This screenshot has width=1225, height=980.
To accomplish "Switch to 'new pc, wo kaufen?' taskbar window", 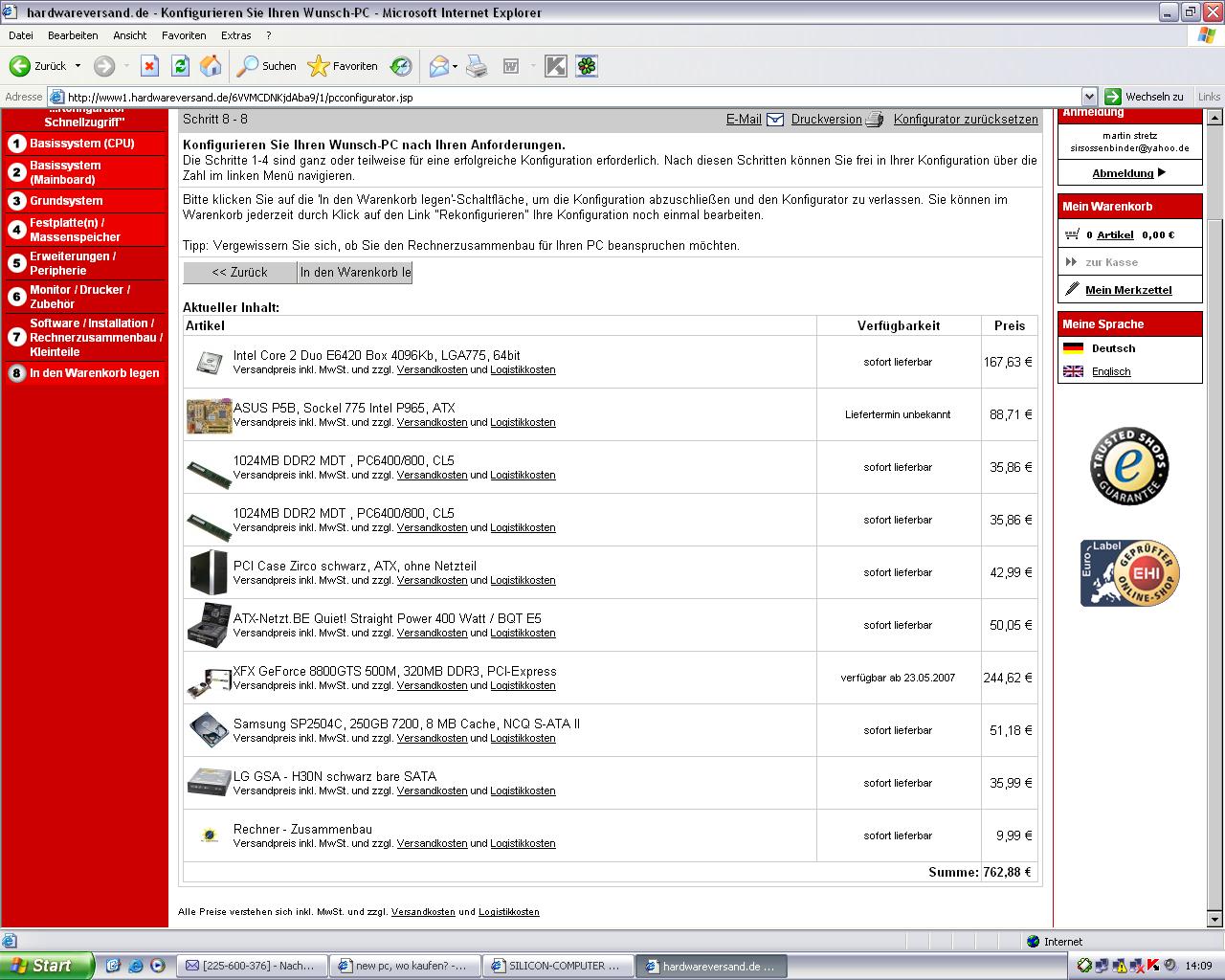I will 406,966.
